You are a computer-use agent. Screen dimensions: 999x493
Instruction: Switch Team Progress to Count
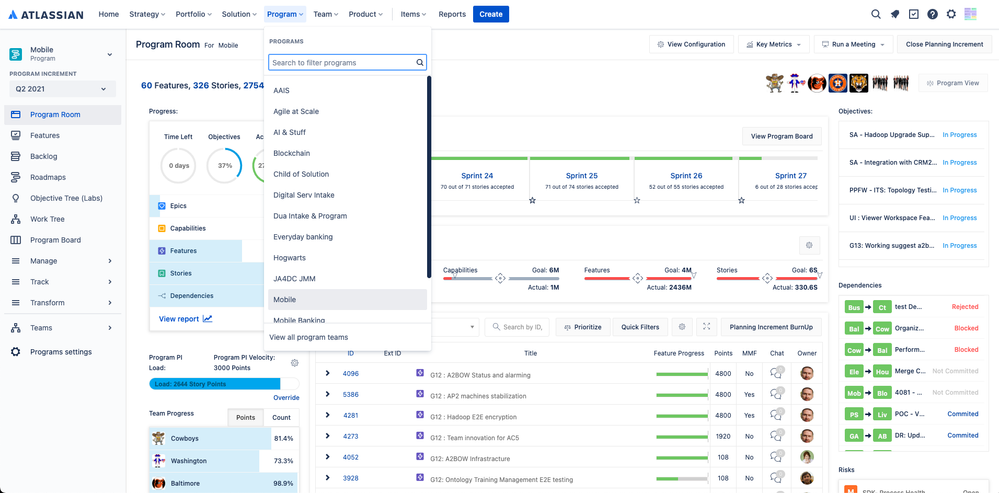(282, 417)
